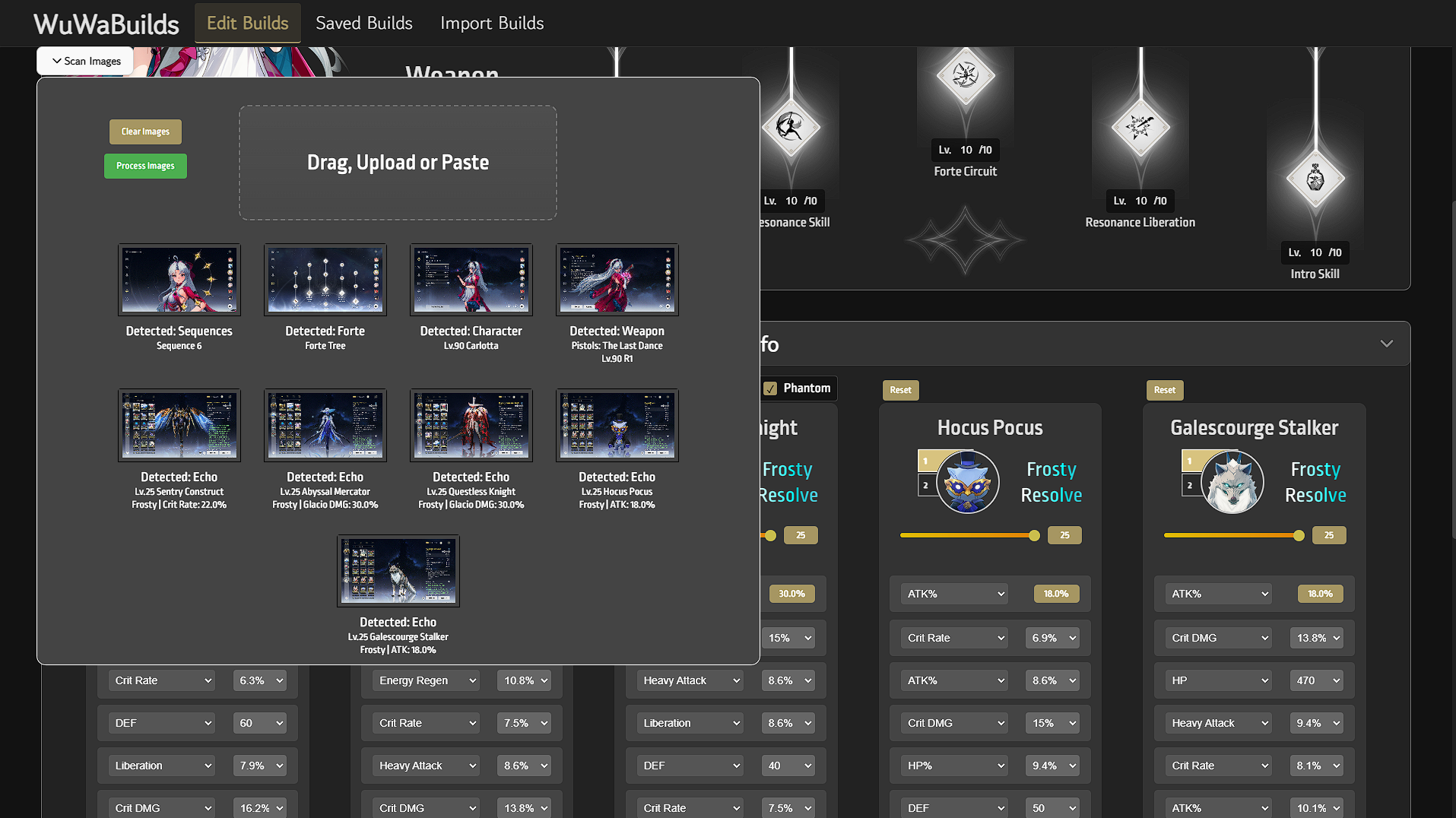Toggle the Phantom checkbox
Image resolution: width=1456 pixels, height=818 pixels.
[772, 388]
